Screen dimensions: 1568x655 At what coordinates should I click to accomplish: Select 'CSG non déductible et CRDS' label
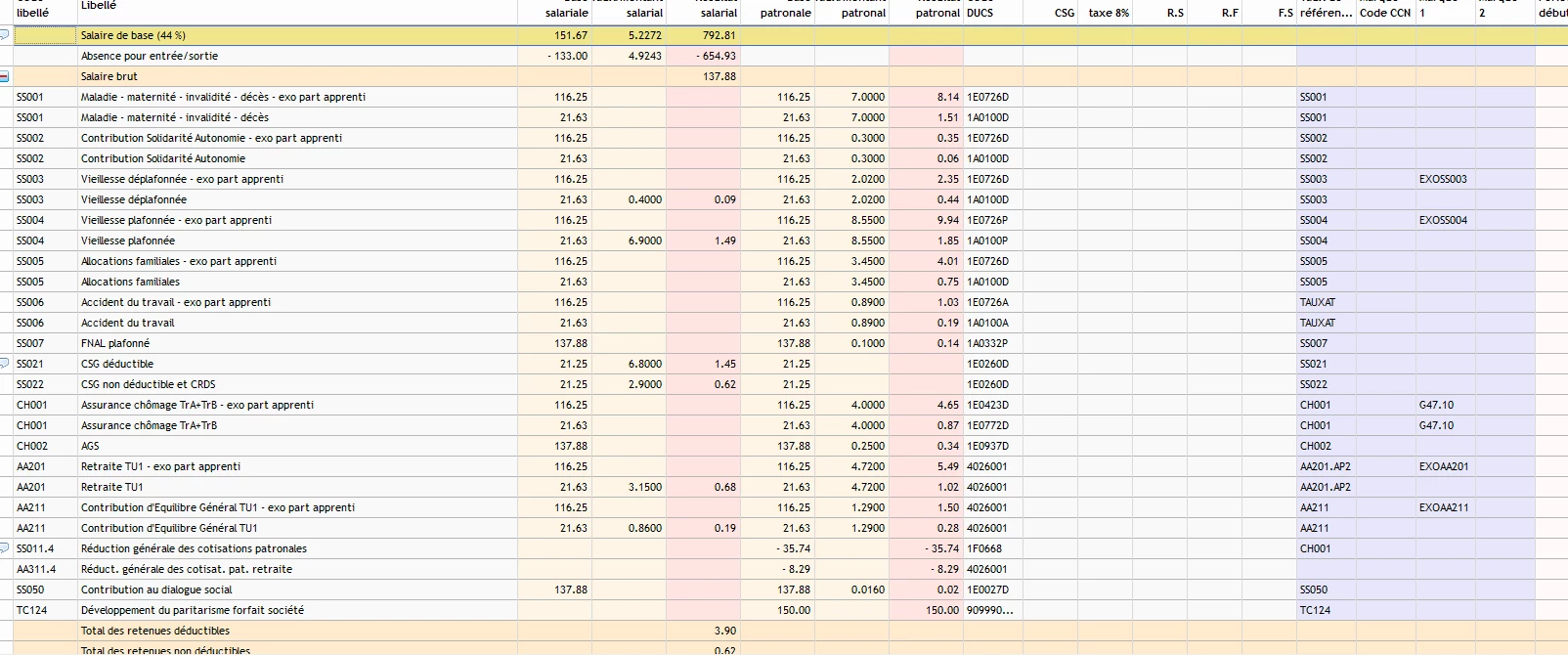click(148, 384)
